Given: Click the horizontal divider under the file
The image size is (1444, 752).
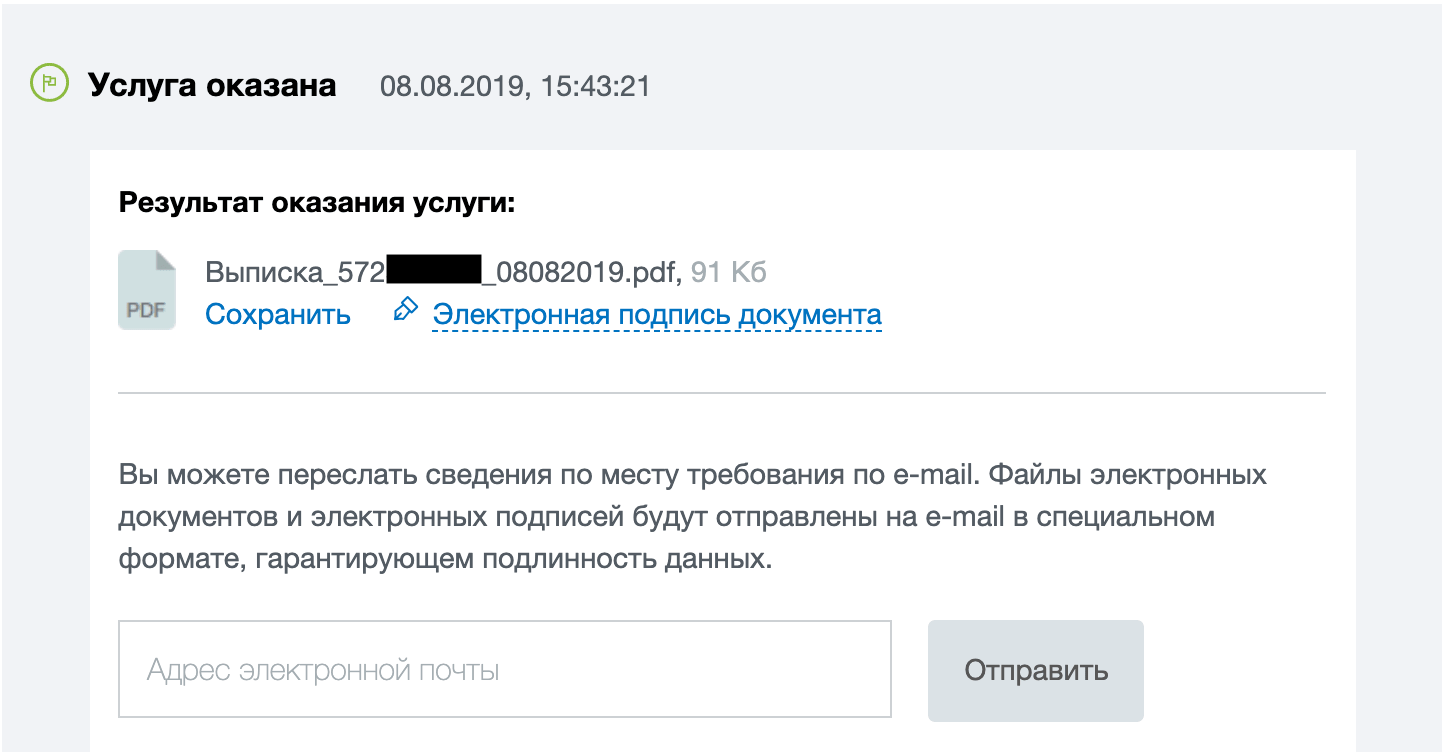Looking at the screenshot, I should 721,393.
